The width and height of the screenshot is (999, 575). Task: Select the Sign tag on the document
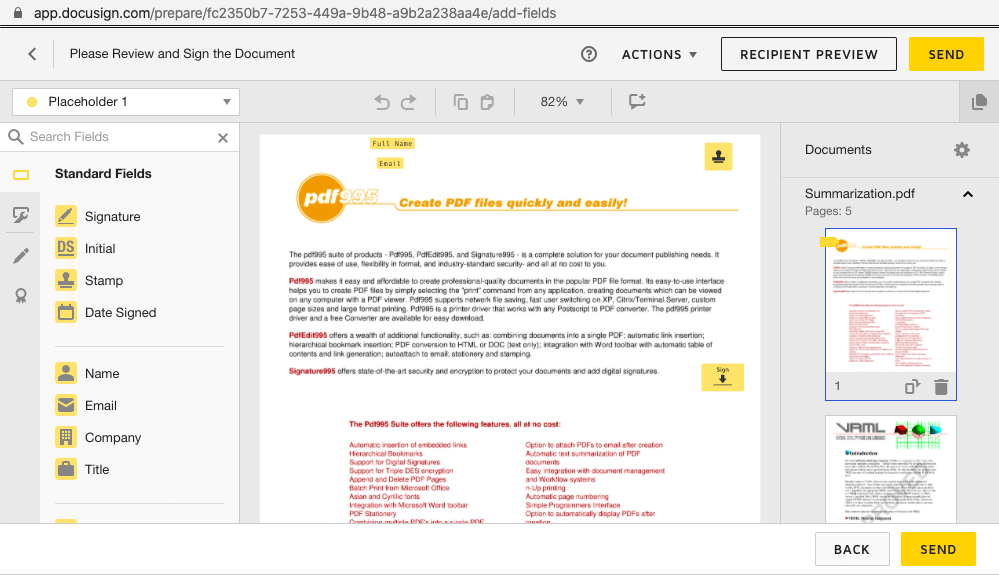(x=722, y=377)
